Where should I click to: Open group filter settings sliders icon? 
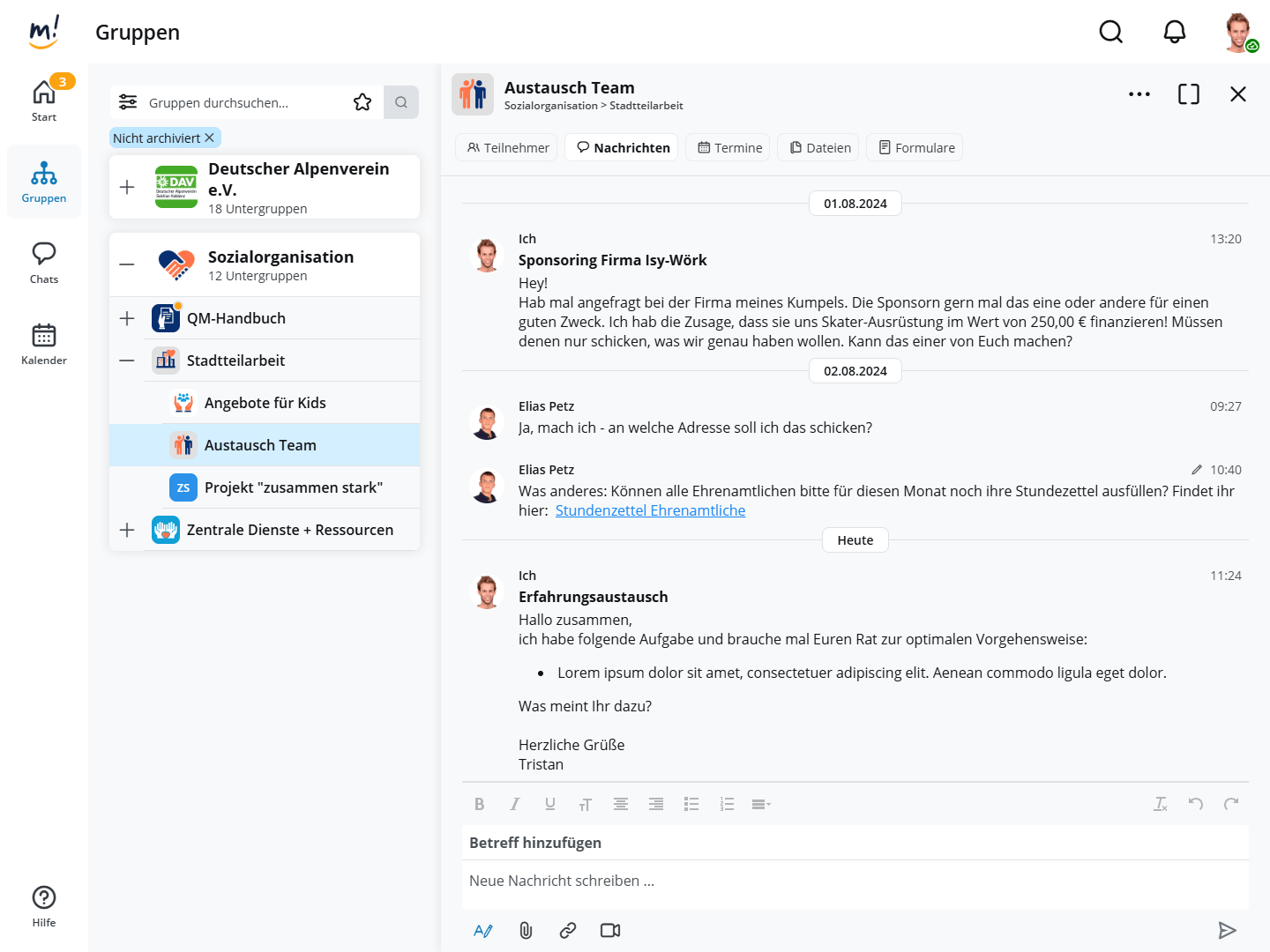(128, 102)
